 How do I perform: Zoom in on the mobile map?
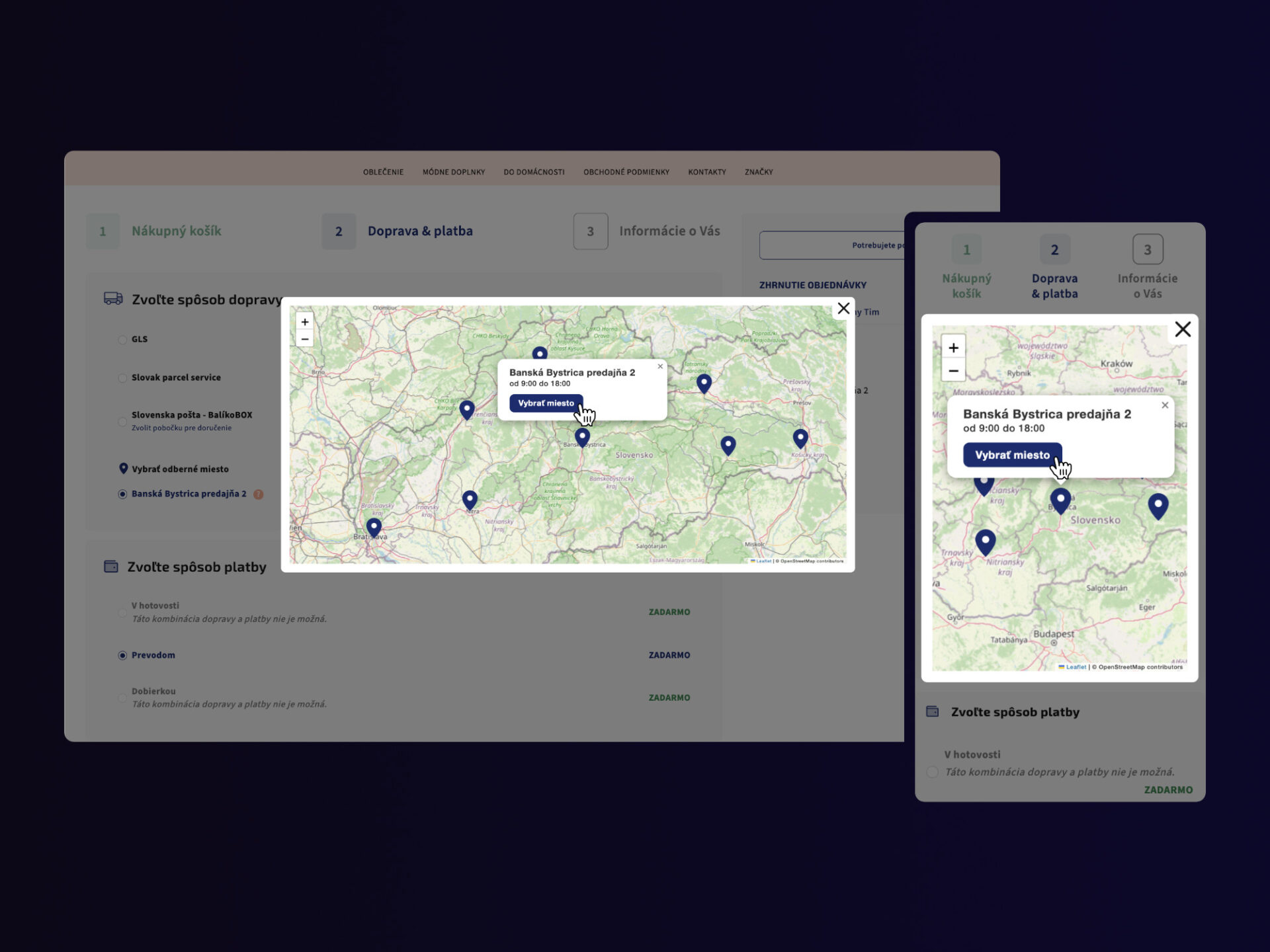coord(953,348)
